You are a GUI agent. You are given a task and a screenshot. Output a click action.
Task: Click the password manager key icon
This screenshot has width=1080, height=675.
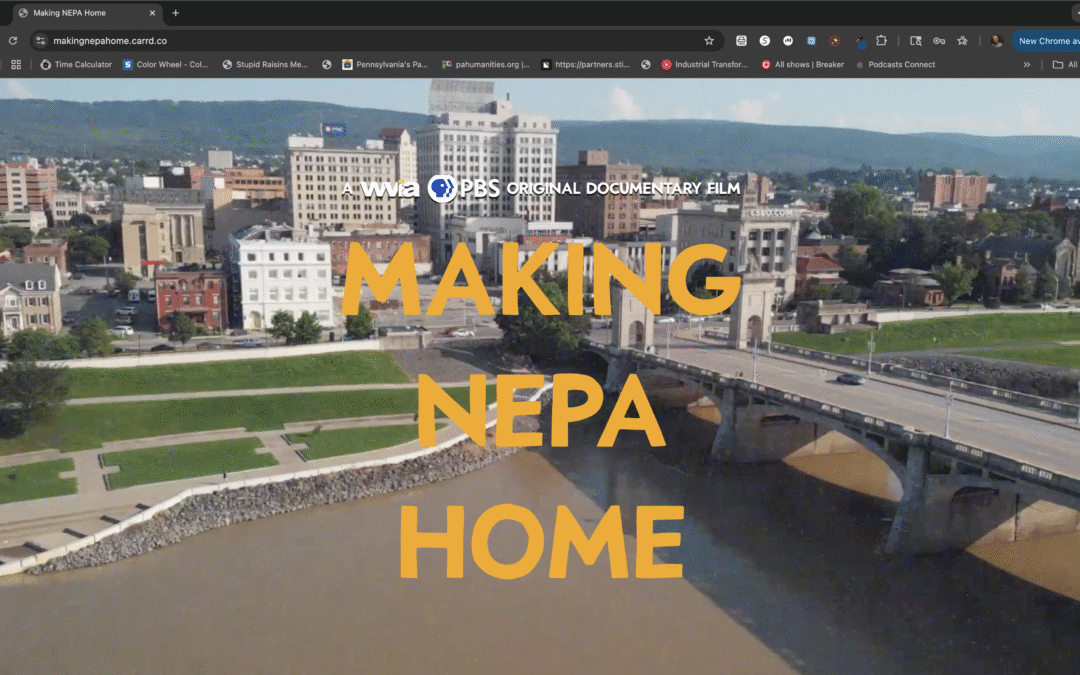click(939, 41)
